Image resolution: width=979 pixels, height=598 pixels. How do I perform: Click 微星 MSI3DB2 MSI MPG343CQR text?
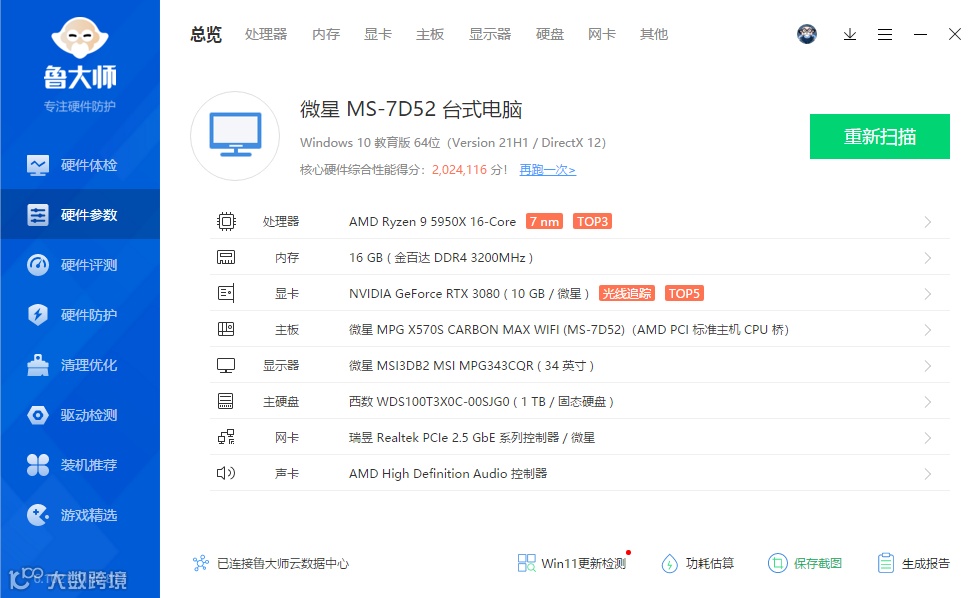coord(441,366)
